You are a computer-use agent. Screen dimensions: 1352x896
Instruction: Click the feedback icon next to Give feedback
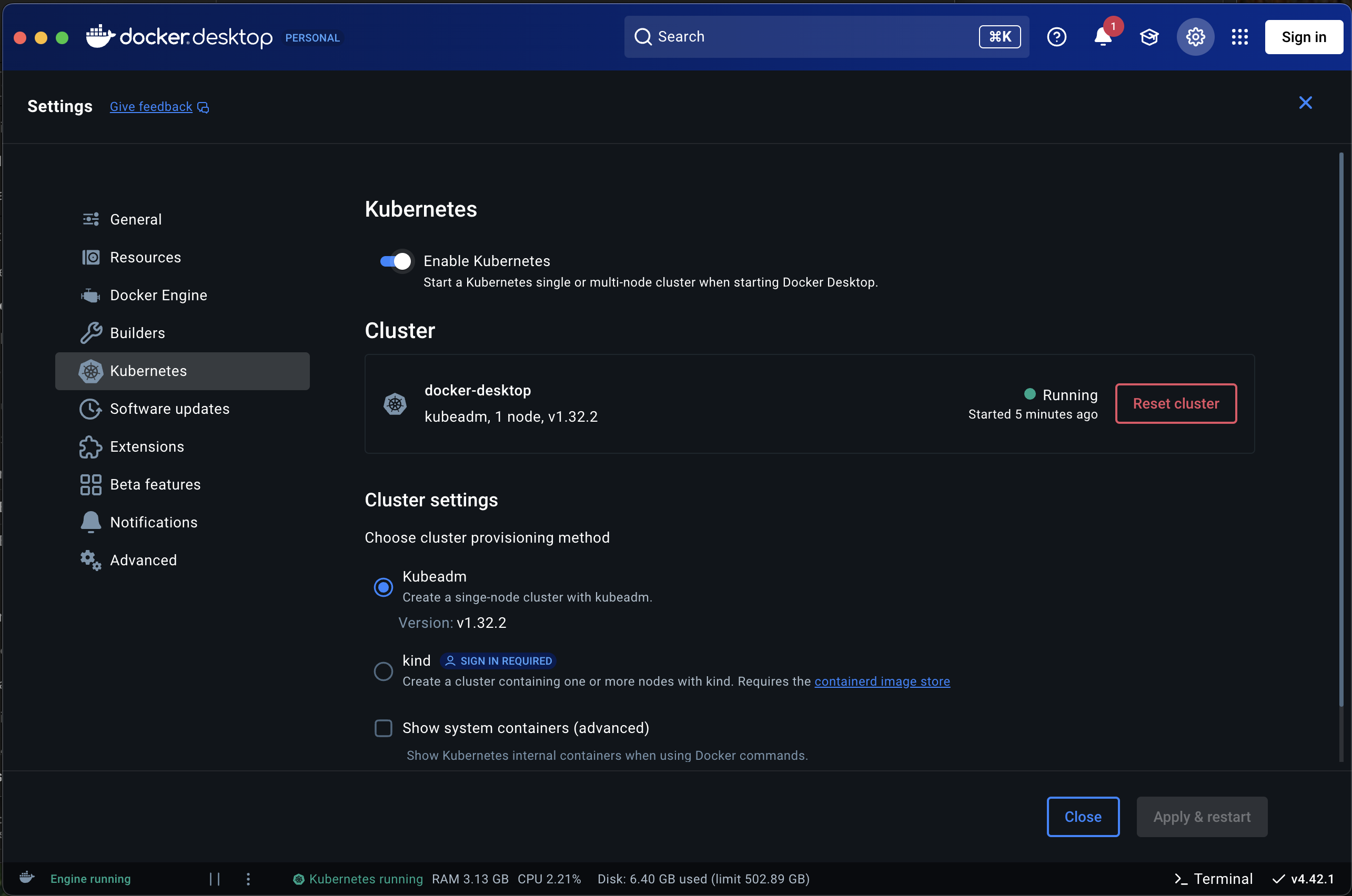click(x=203, y=107)
